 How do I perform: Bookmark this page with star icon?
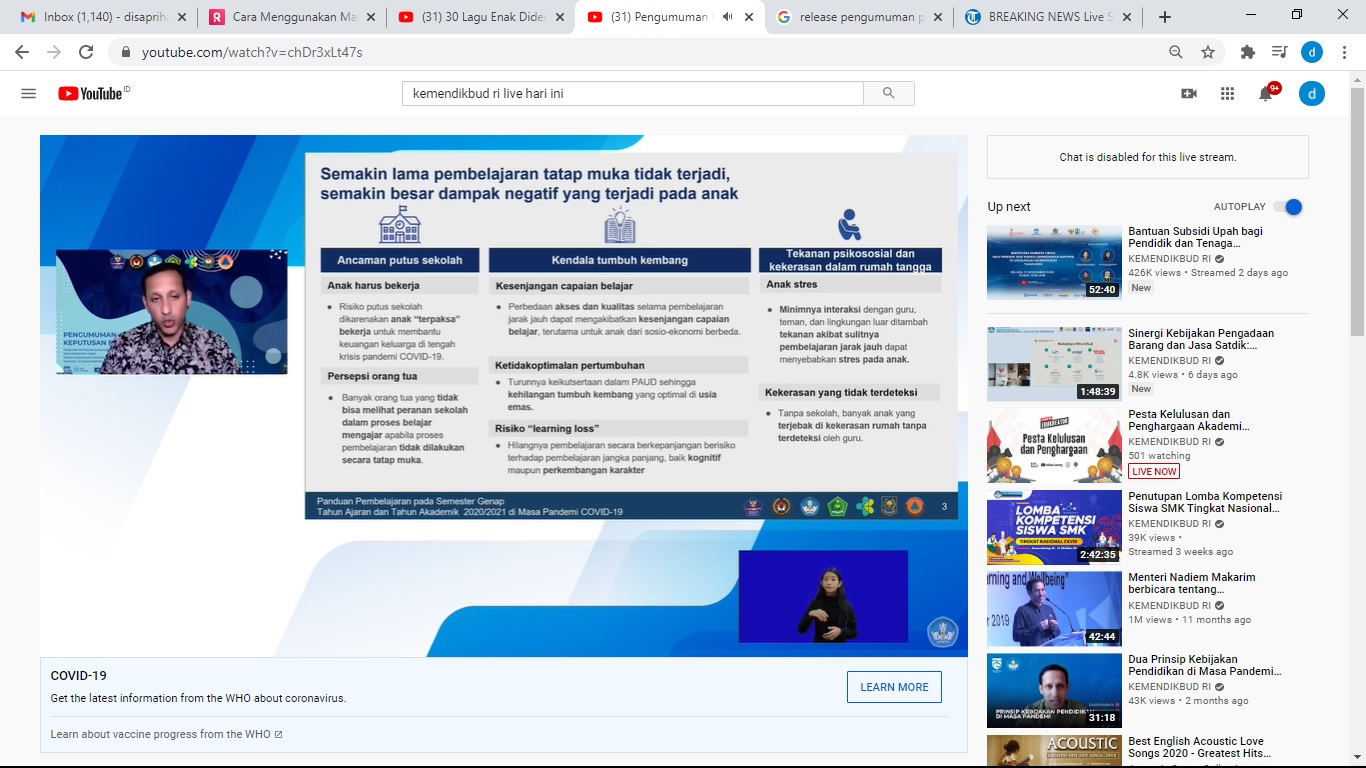pyautogui.click(x=1208, y=52)
